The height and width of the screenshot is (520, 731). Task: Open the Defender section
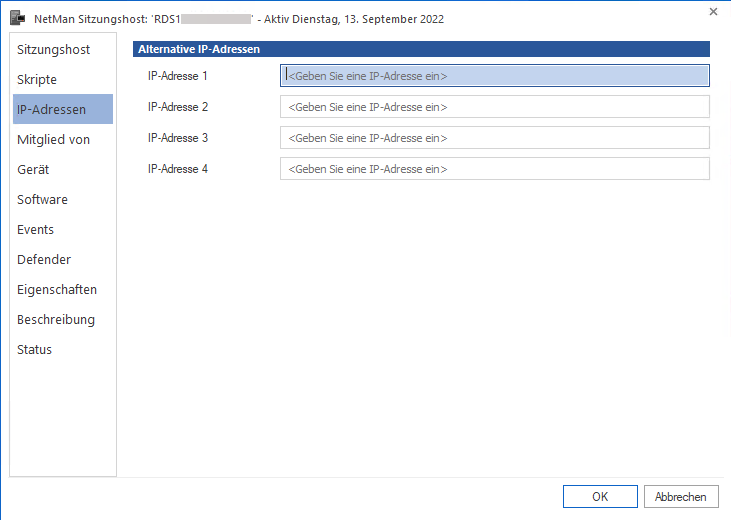pos(44,259)
